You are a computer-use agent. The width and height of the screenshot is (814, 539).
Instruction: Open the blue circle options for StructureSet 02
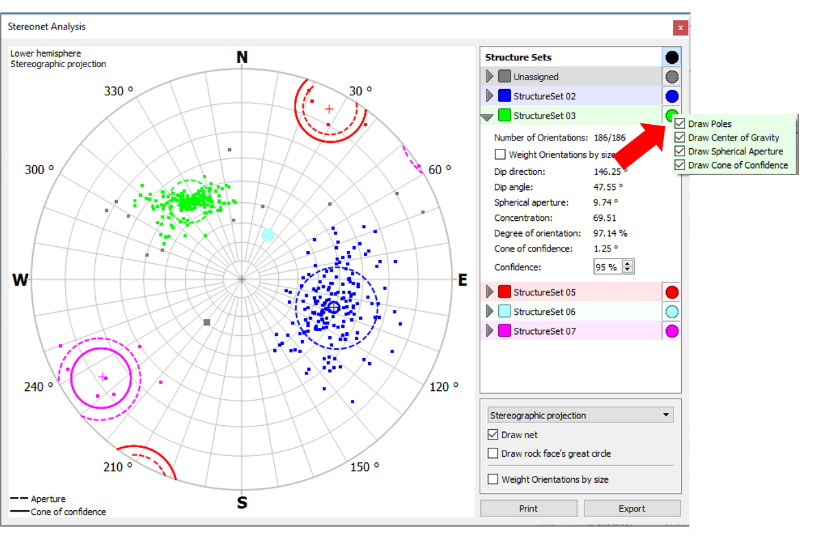tap(671, 96)
